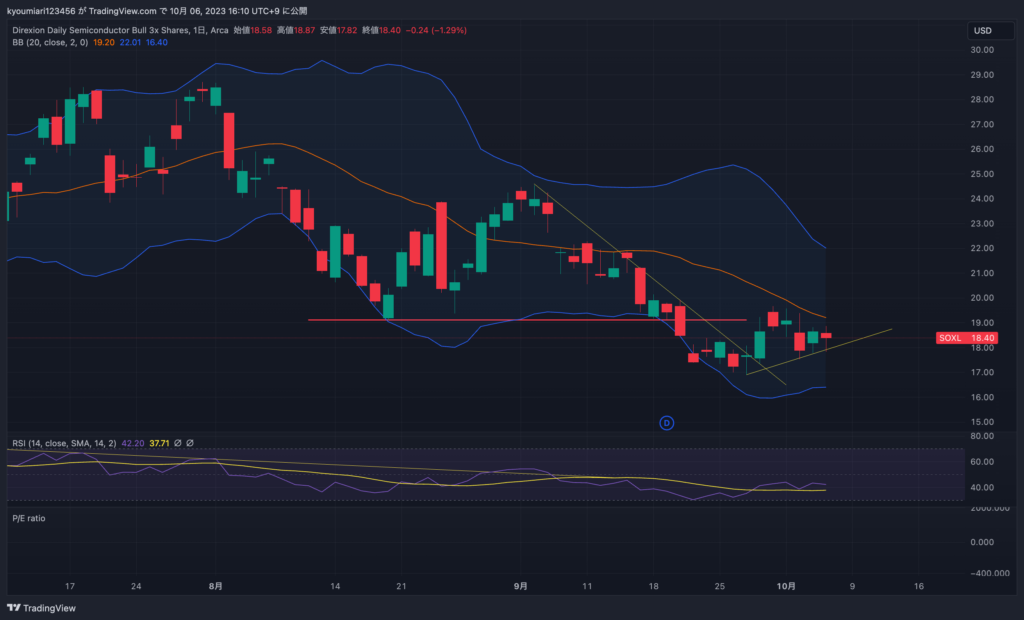Screen dimensions: 1024x620
Task: Select the BB (20, close, 2, 0) indicator legend
Action: tap(50, 42)
